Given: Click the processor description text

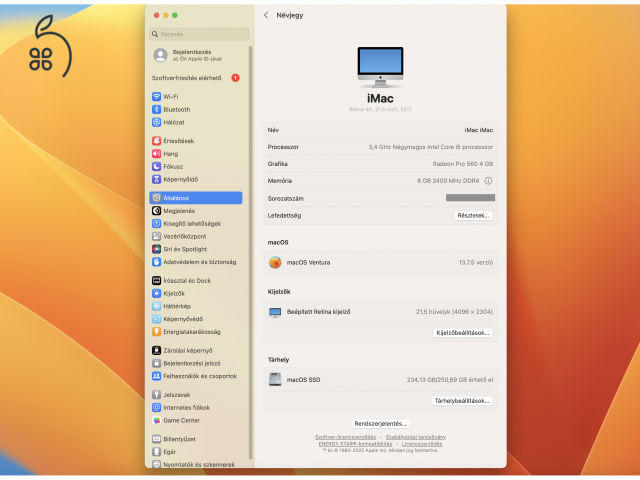Looking at the screenshot, I should coord(430,147).
